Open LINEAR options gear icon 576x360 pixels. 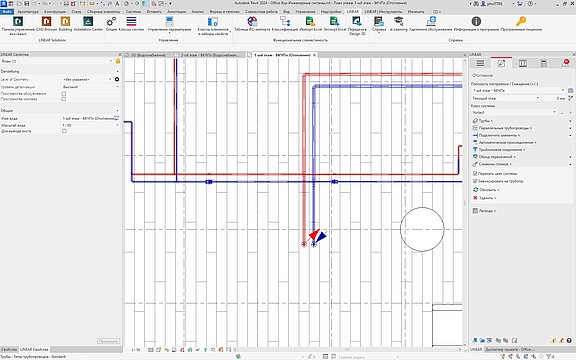click(x=111, y=24)
